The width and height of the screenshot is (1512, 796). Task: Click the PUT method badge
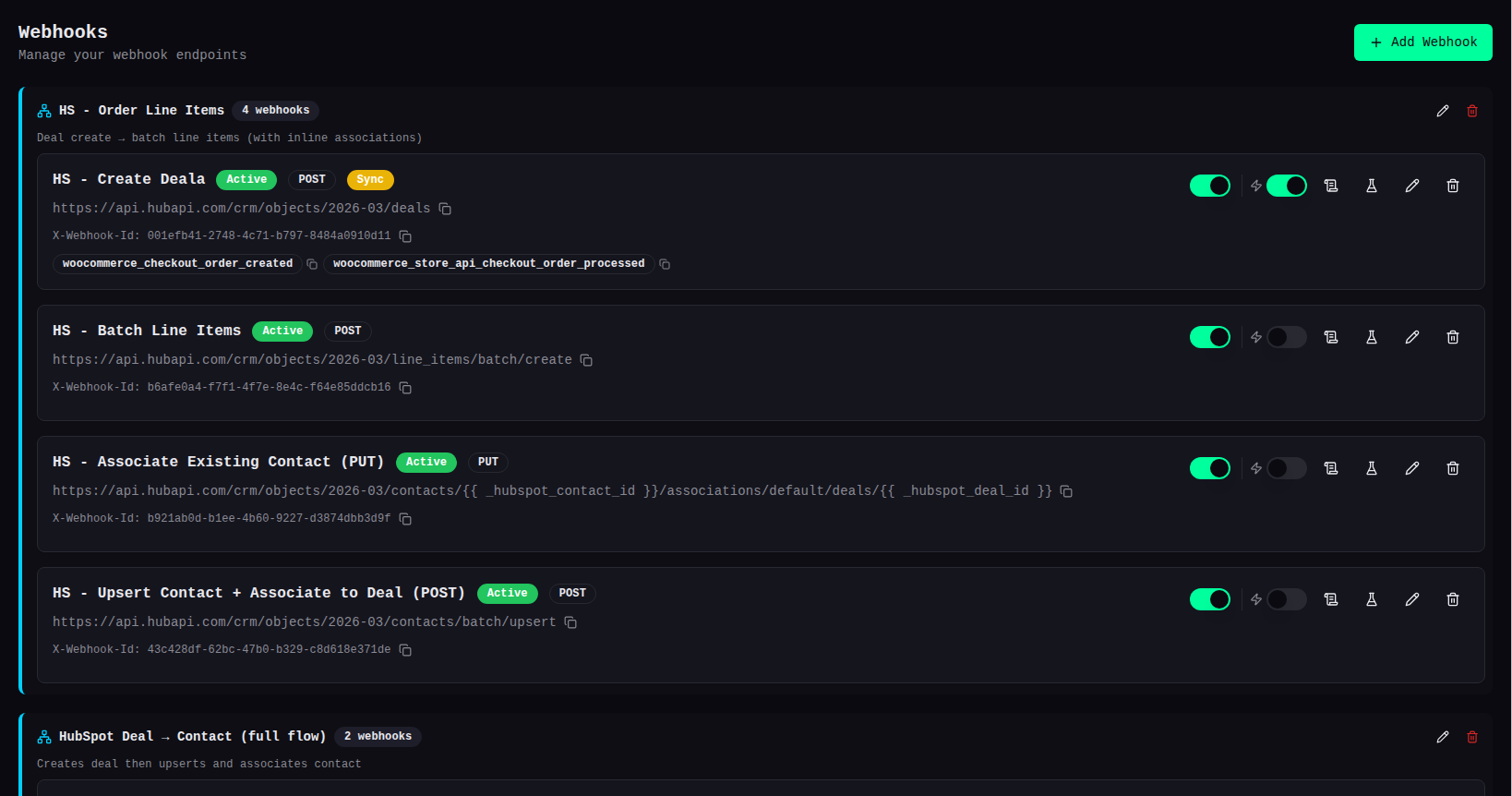click(488, 462)
